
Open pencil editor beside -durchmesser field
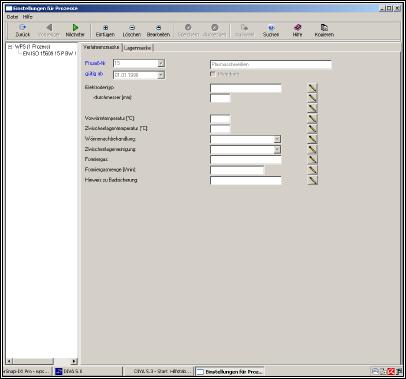click(312, 98)
